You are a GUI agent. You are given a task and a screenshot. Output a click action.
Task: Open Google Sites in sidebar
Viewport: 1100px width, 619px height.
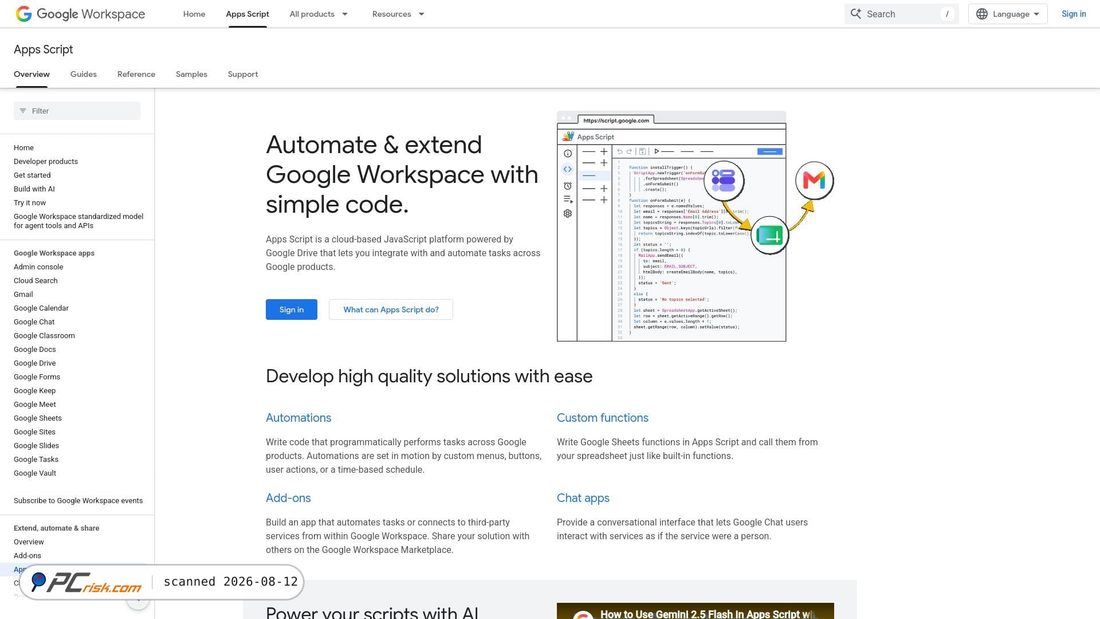(x=34, y=432)
